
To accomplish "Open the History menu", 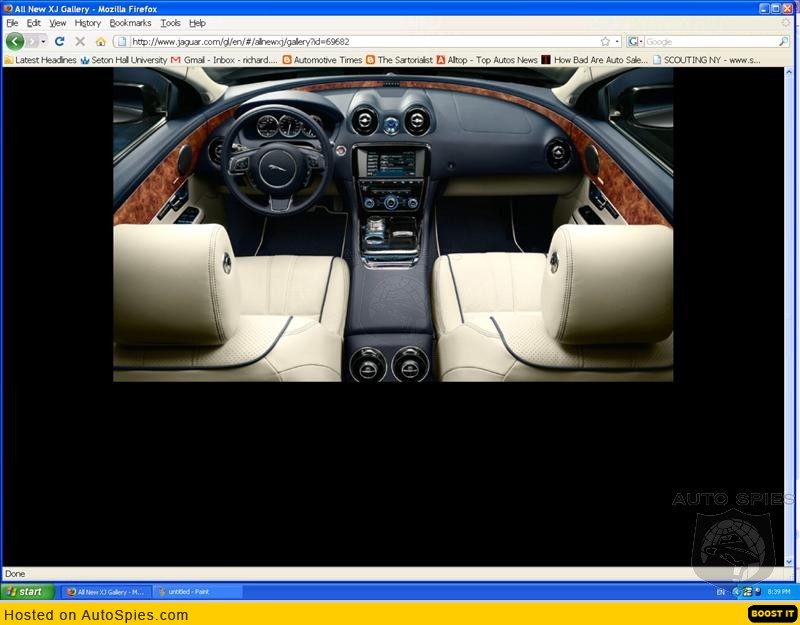I will tap(88, 23).
